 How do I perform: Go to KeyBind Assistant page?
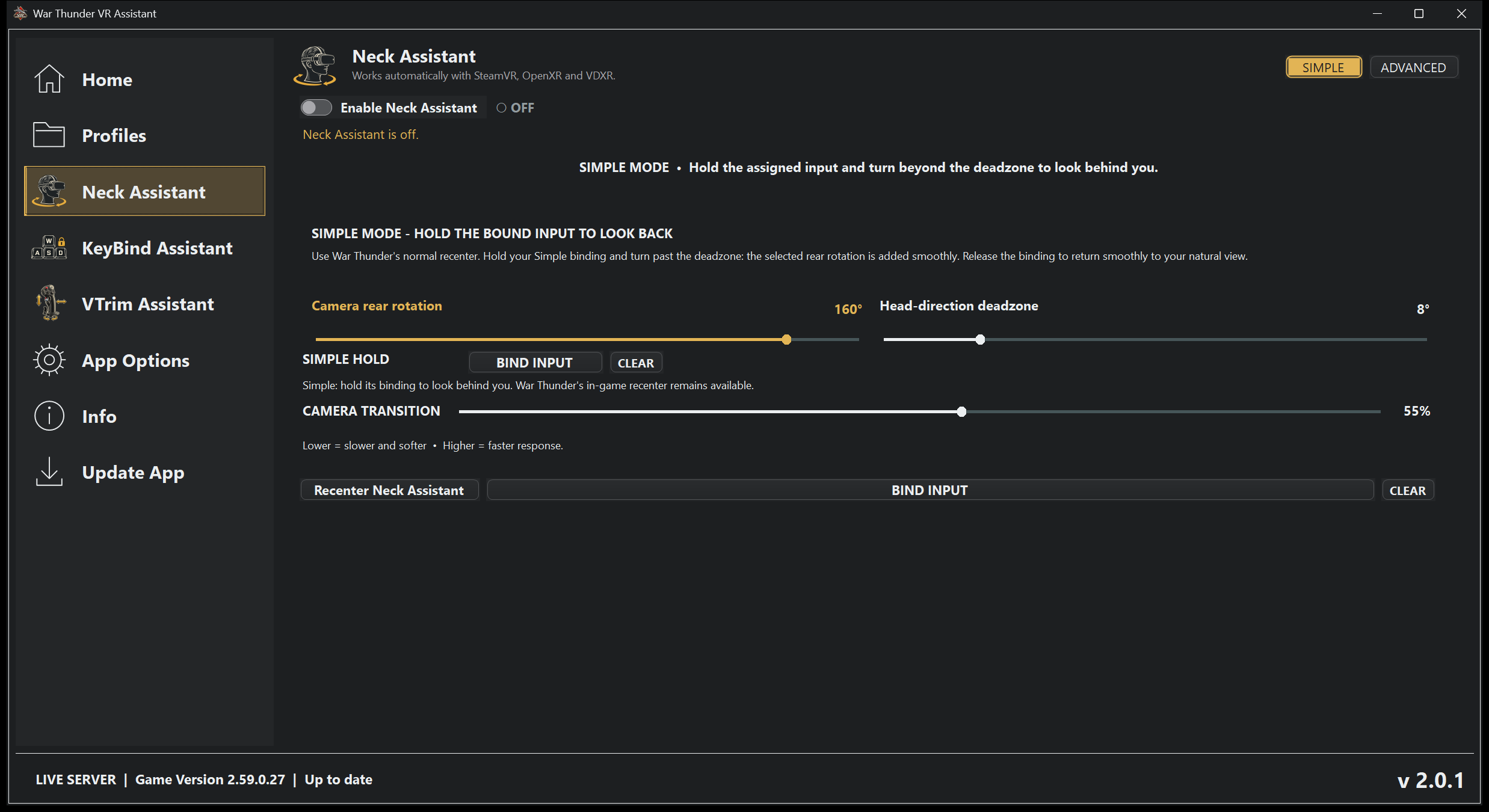(x=144, y=248)
